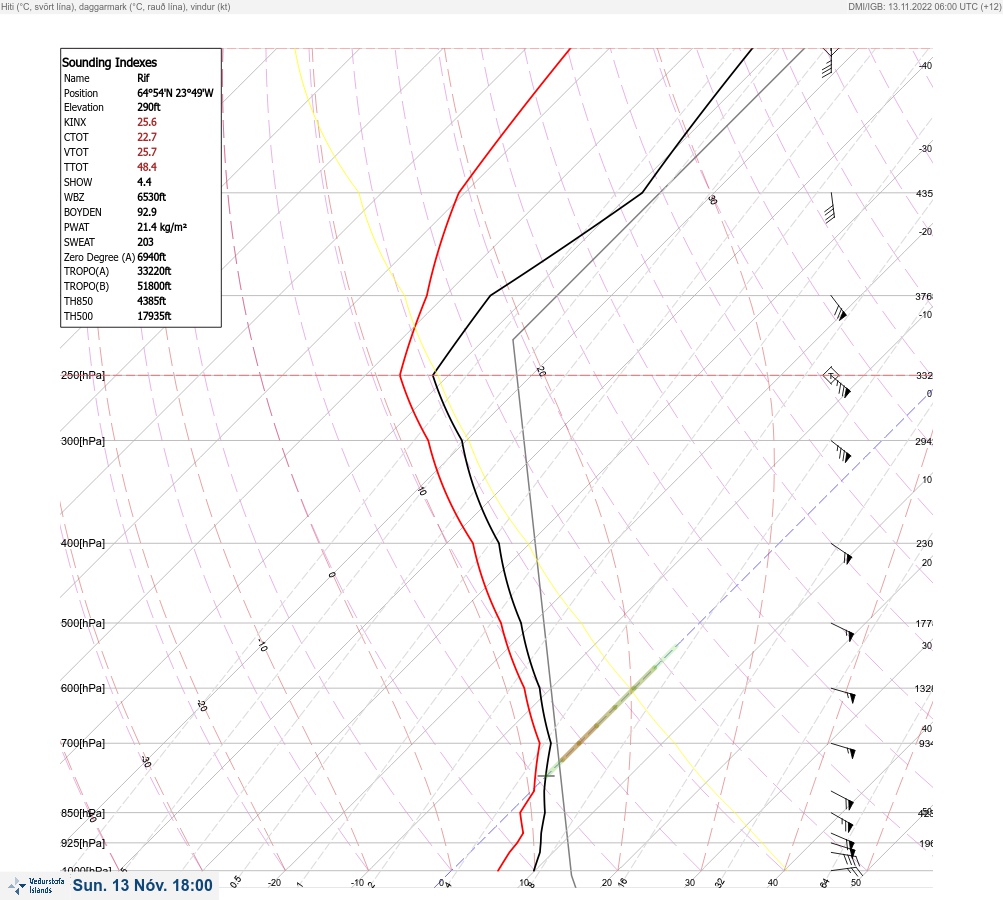This screenshot has width=1003, height=900.
Task: Click the SHOW value '4.4'
Action: (145, 182)
